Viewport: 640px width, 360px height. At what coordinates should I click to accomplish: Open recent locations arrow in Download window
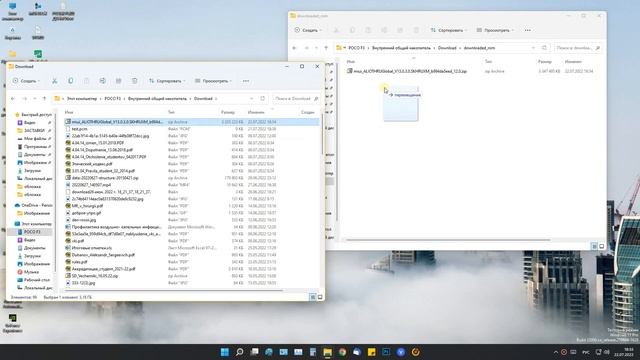[34, 99]
